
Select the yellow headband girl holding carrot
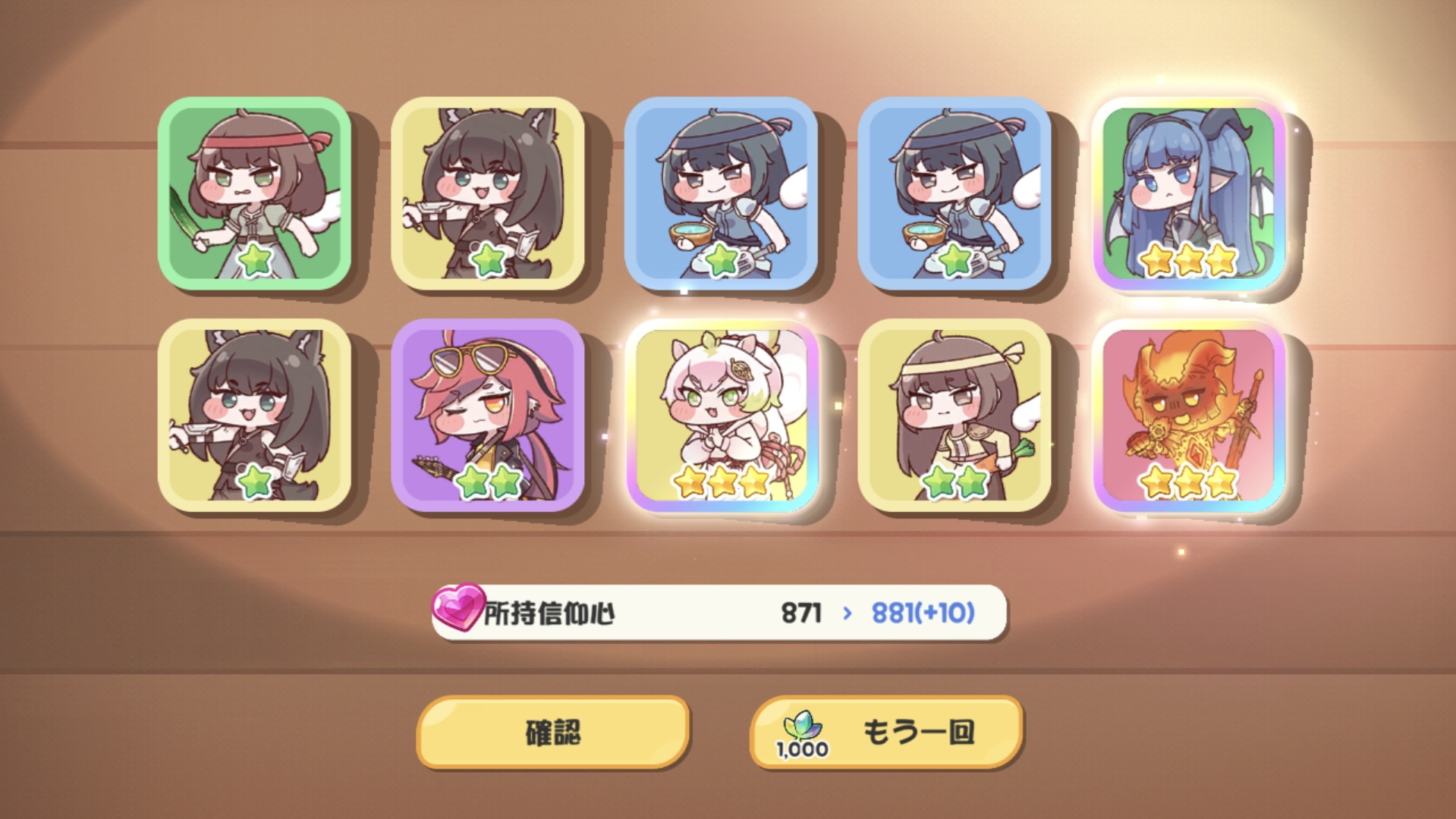(x=954, y=415)
